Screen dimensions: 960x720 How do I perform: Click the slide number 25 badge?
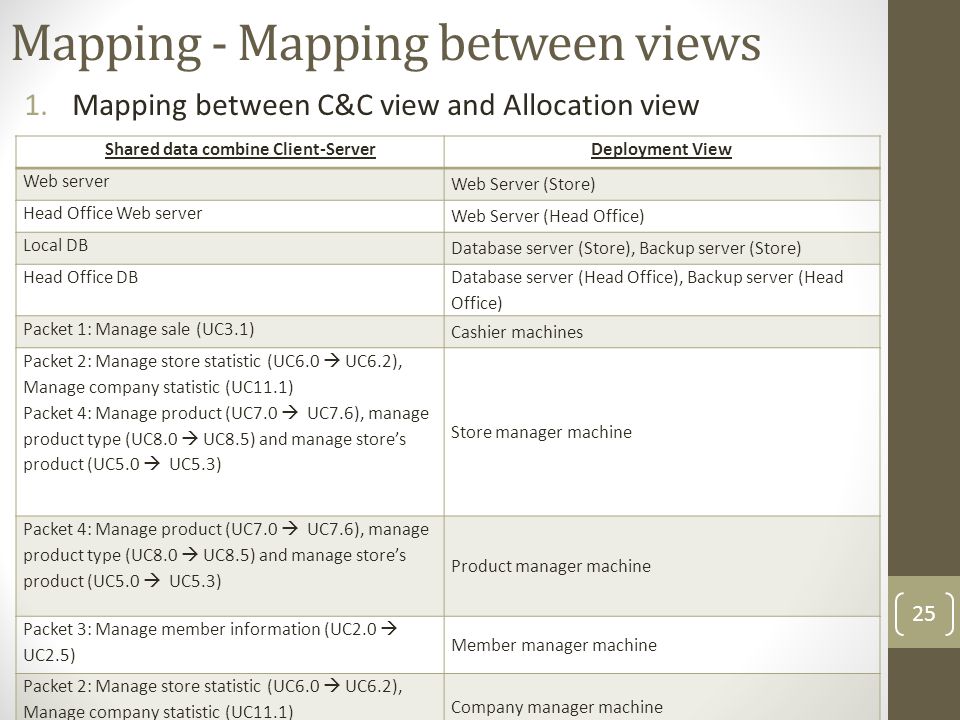click(924, 613)
